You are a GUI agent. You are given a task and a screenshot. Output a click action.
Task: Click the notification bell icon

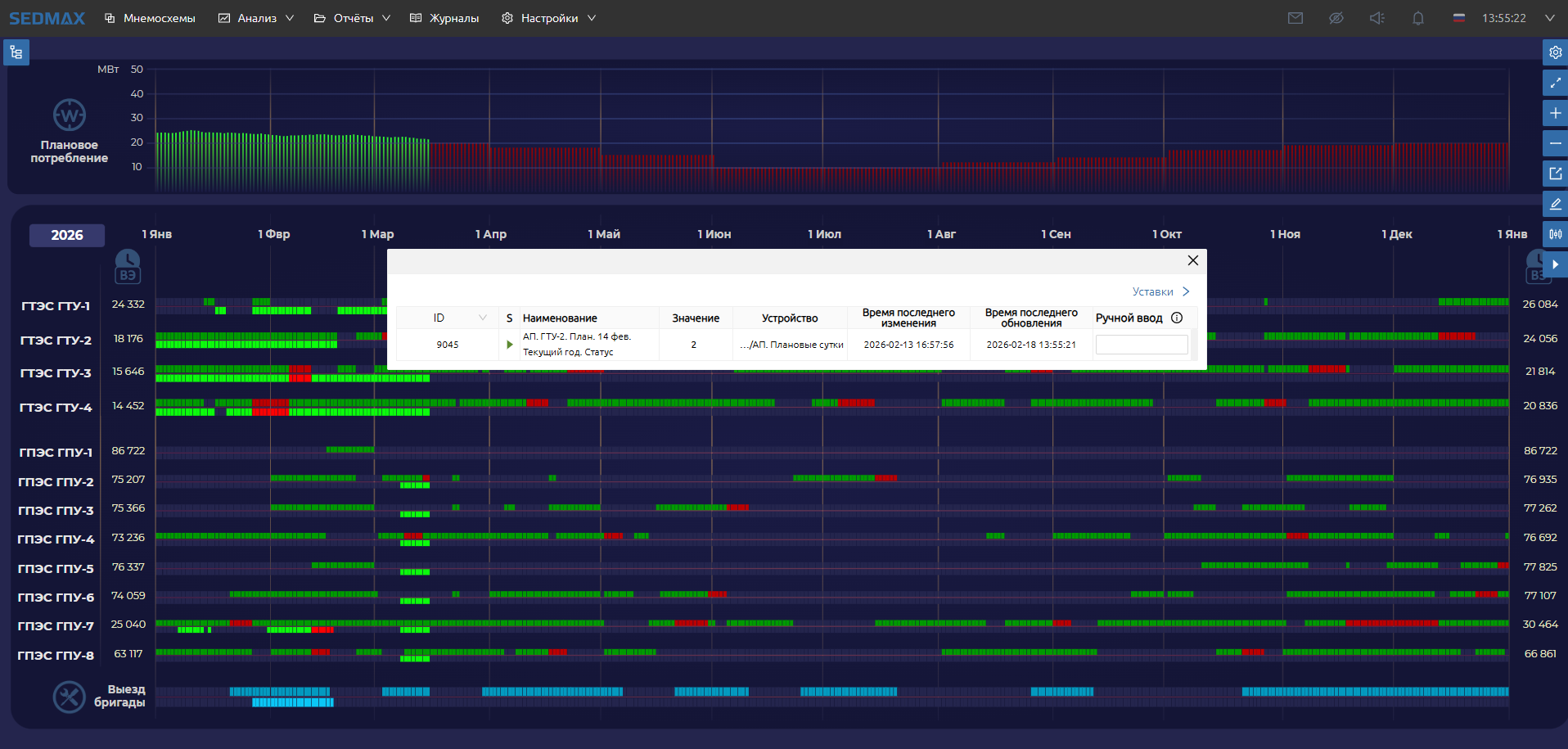1417,18
